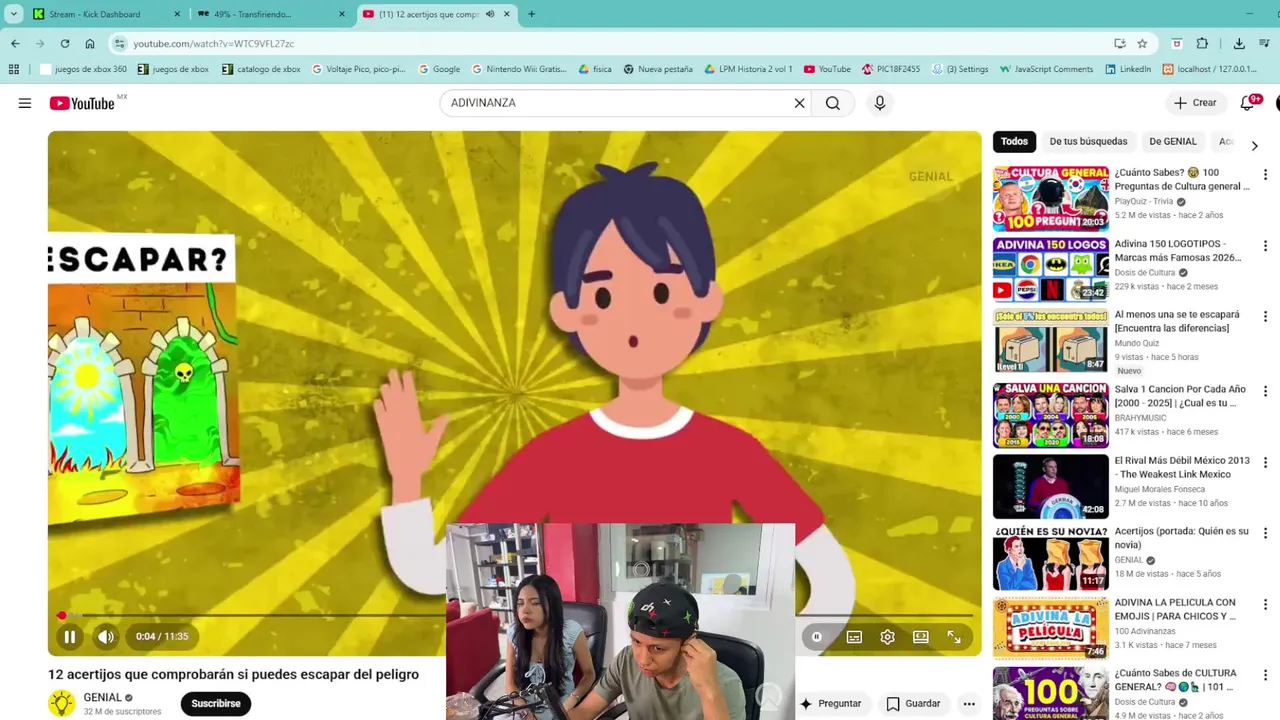Viewport: 1280px width, 720px height.
Task: Open the tab search dropdown
Action: (x=13, y=14)
